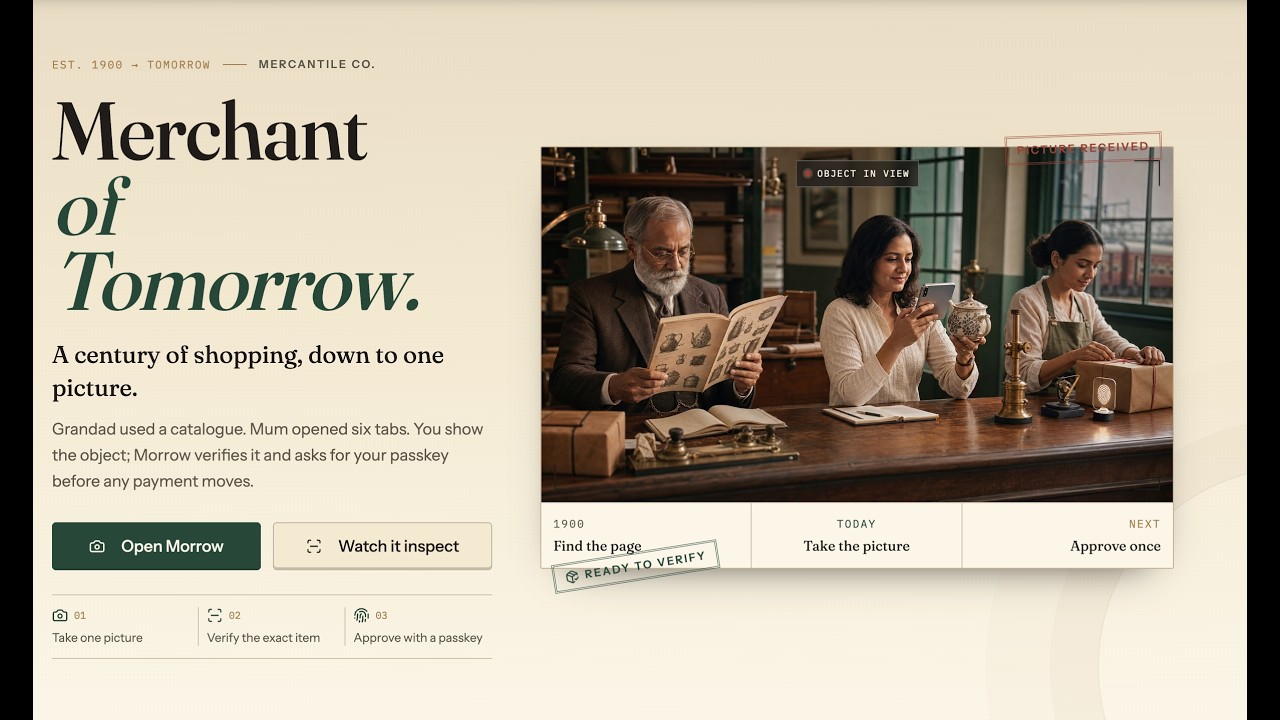Click the "Approve with a passkey" step label
This screenshot has height=720, width=1280.
pos(418,638)
